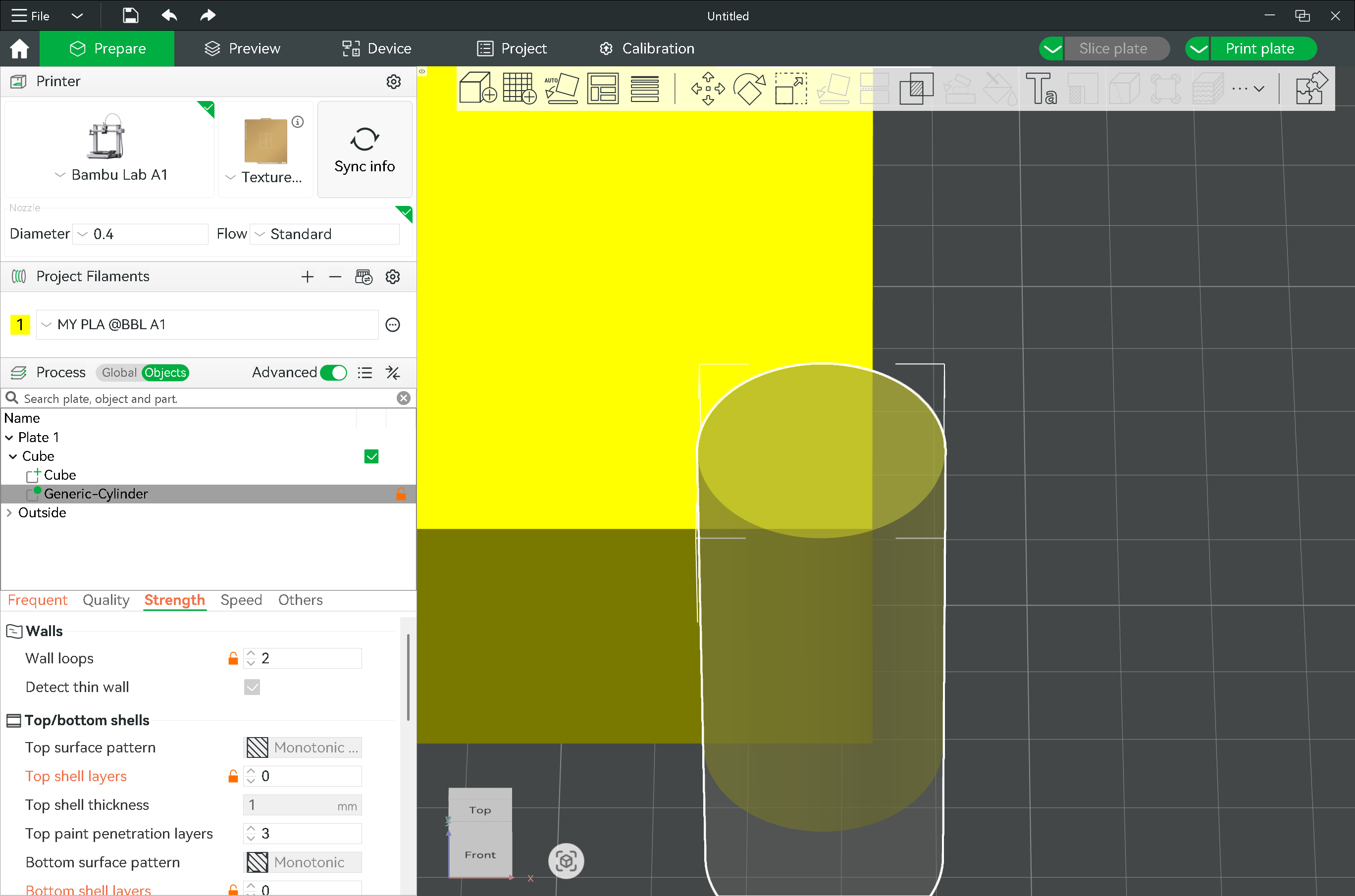Remove a project filament
Viewport: 1355px width, 896px height.
tap(335, 277)
